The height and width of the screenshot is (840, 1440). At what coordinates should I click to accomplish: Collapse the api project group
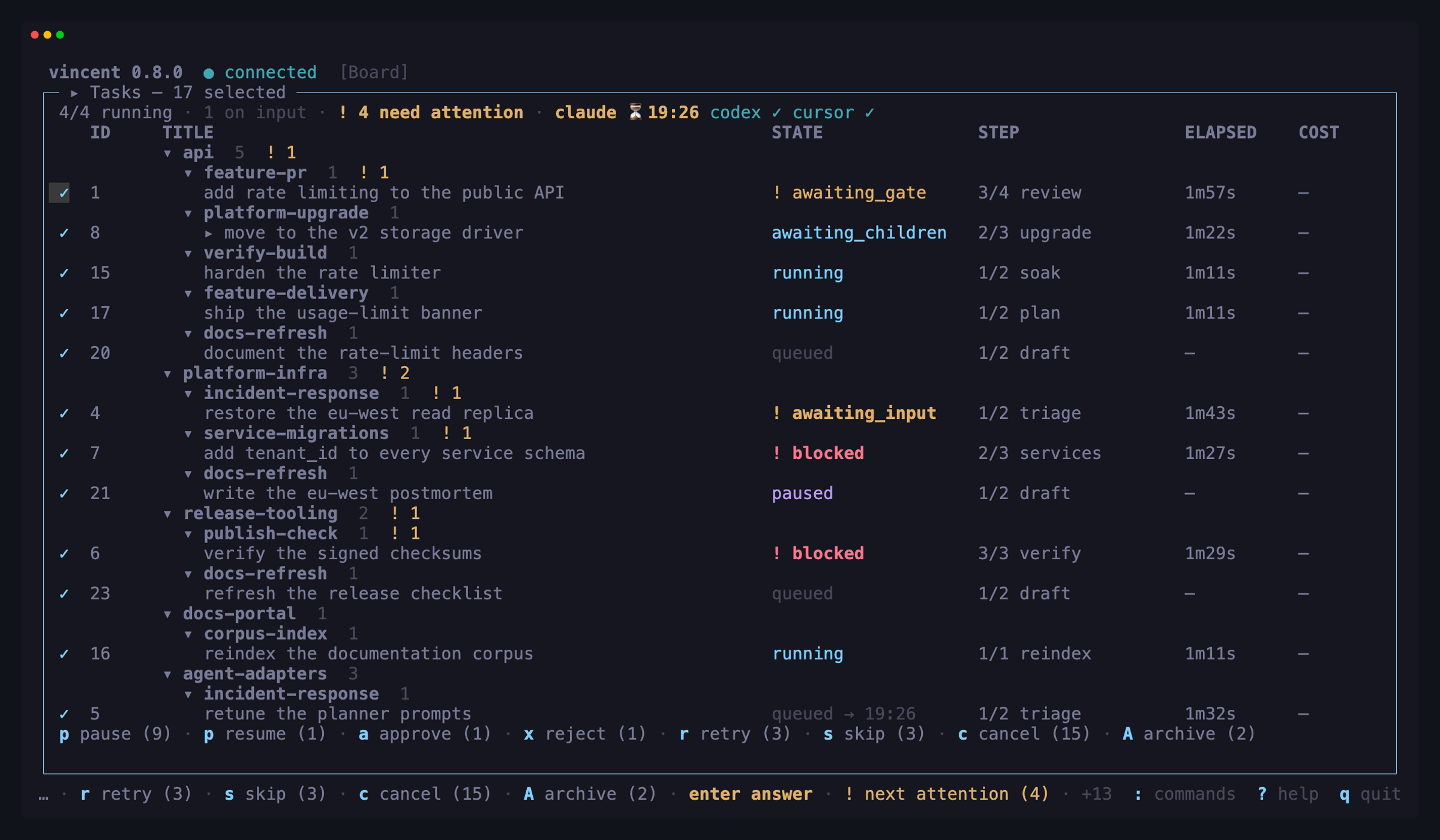[x=168, y=154]
